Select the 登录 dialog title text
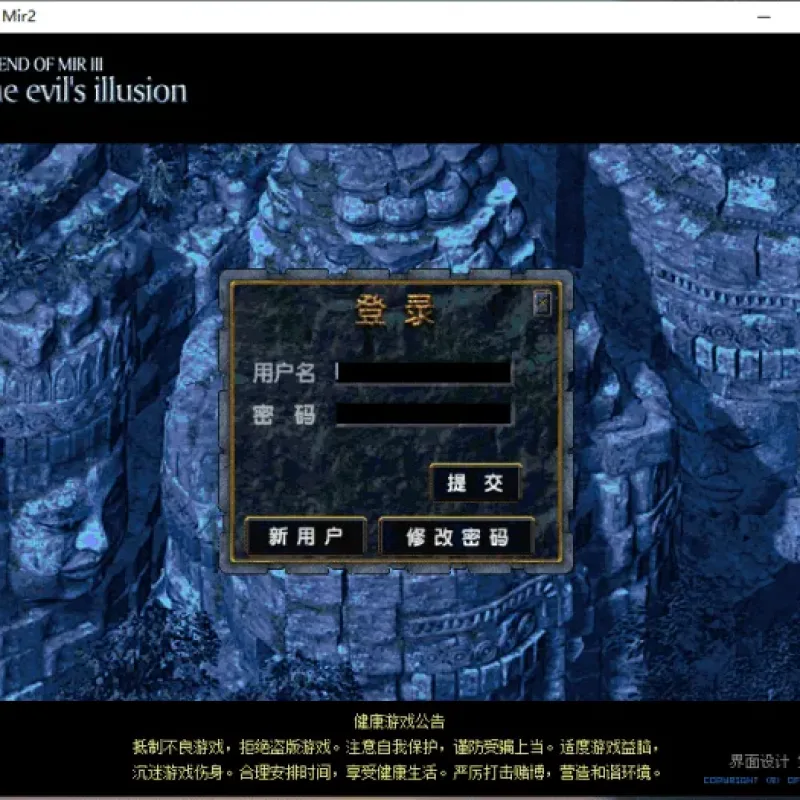Viewport: 800px width, 800px height. point(395,310)
